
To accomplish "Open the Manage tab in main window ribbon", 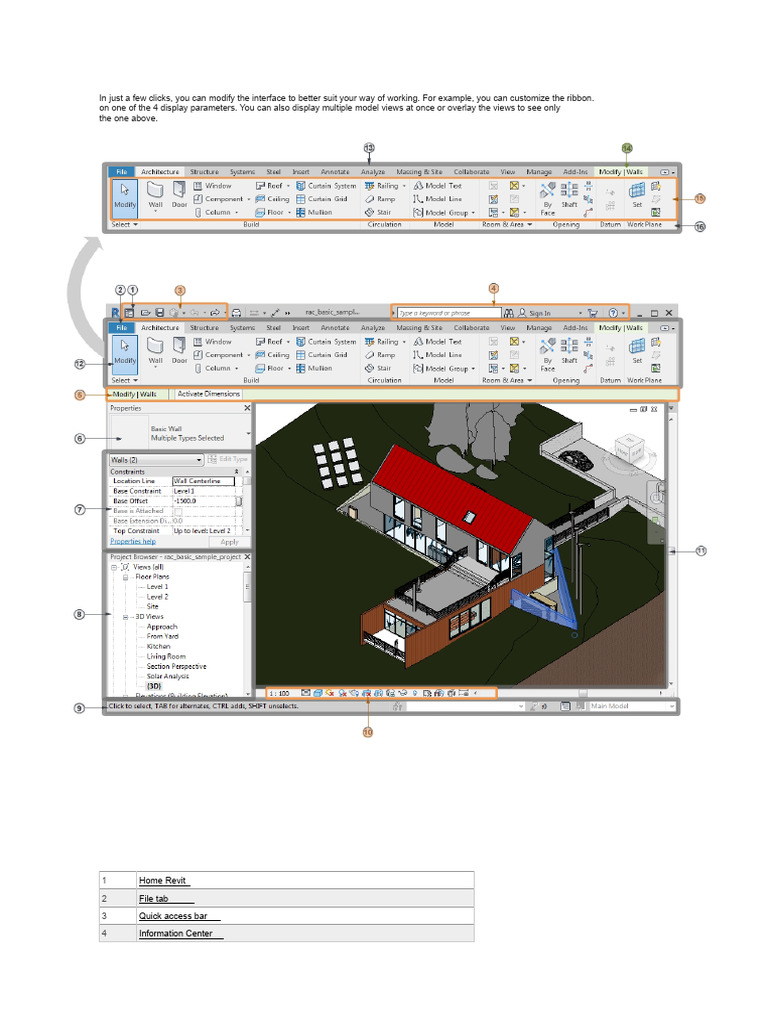I will 539,328.
